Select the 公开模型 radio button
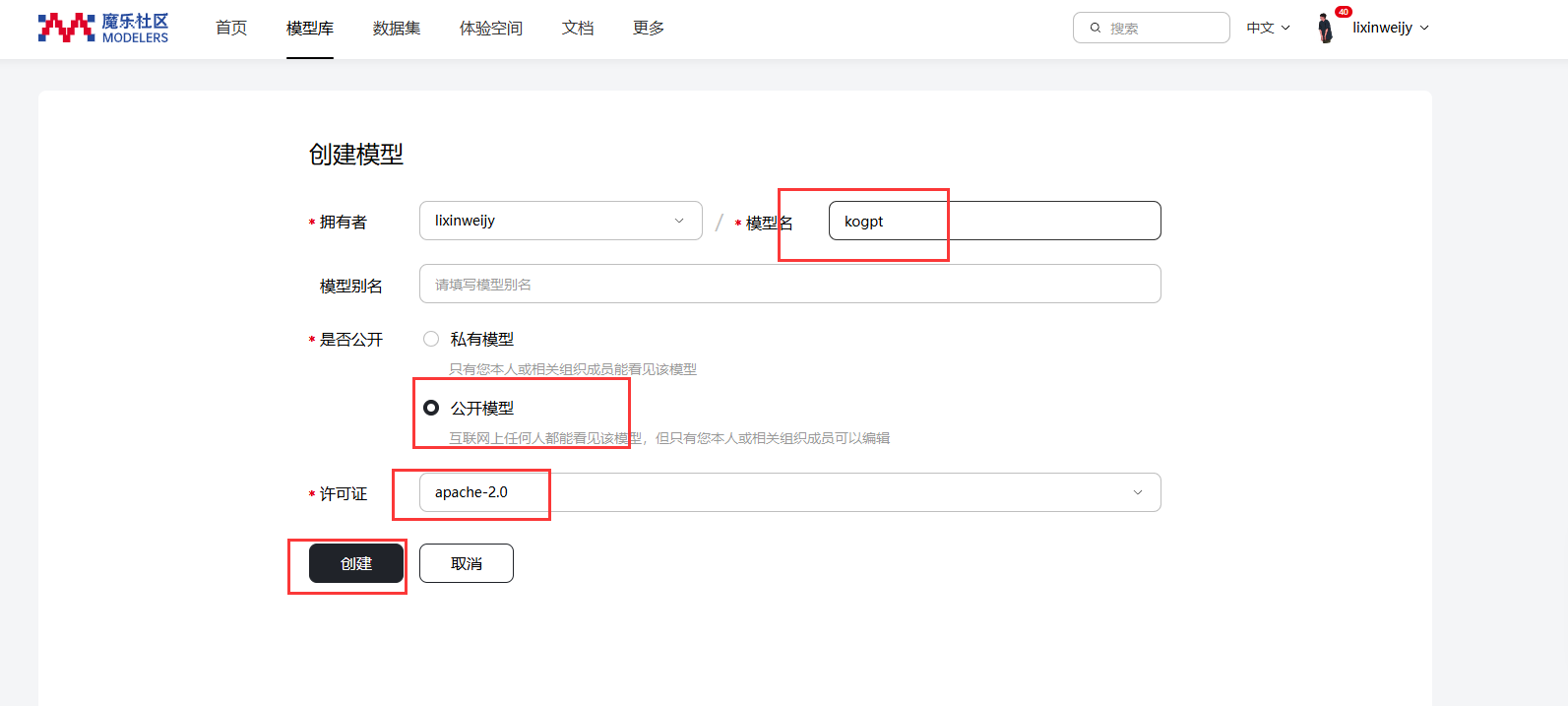The height and width of the screenshot is (706, 1568). pos(431,408)
